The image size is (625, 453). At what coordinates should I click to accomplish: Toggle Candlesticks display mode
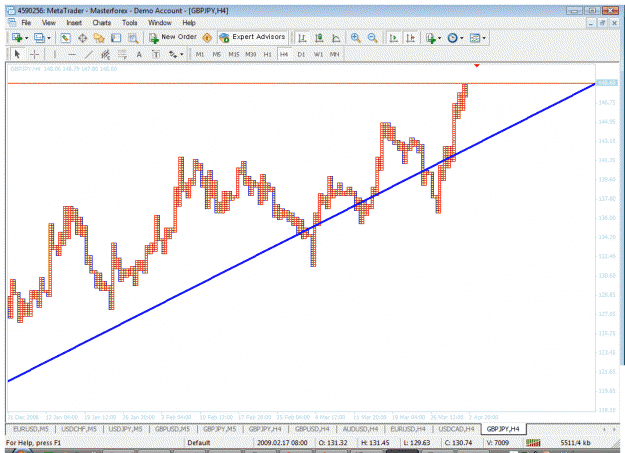pos(319,38)
